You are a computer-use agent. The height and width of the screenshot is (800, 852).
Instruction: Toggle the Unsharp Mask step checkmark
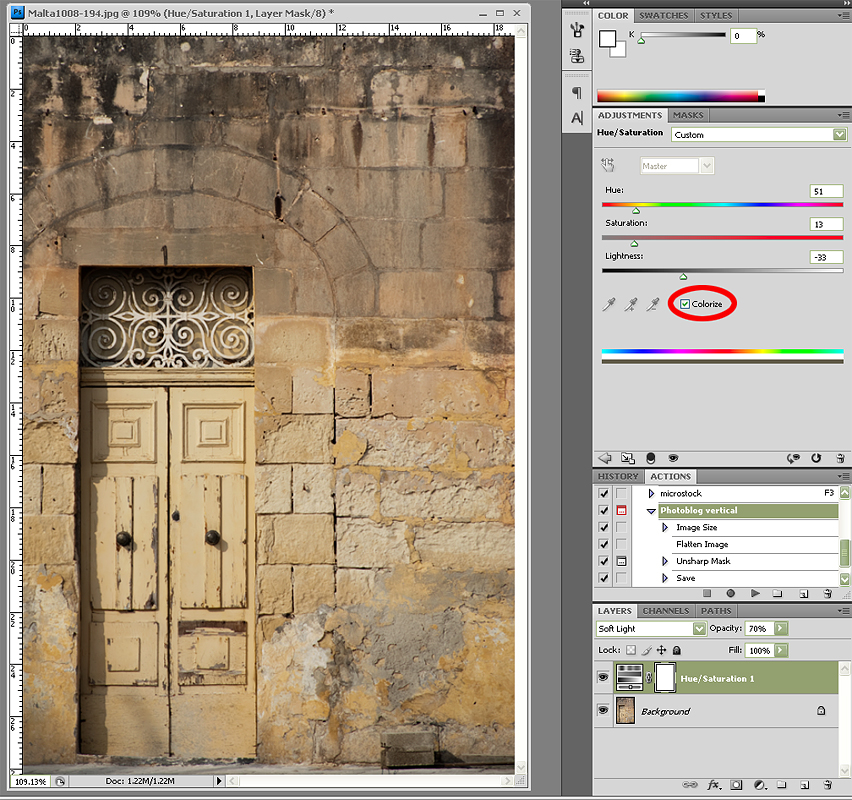[x=603, y=561]
